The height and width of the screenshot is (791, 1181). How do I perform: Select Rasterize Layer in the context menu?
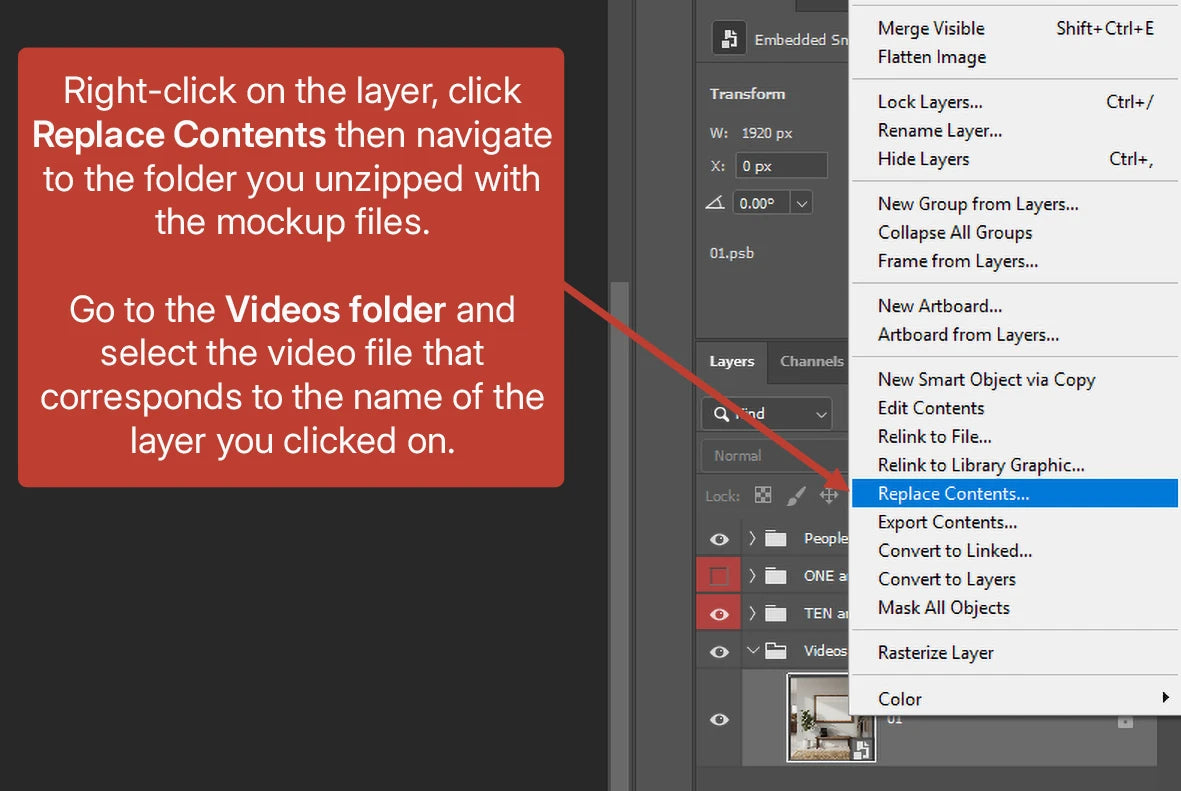coord(935,653)
